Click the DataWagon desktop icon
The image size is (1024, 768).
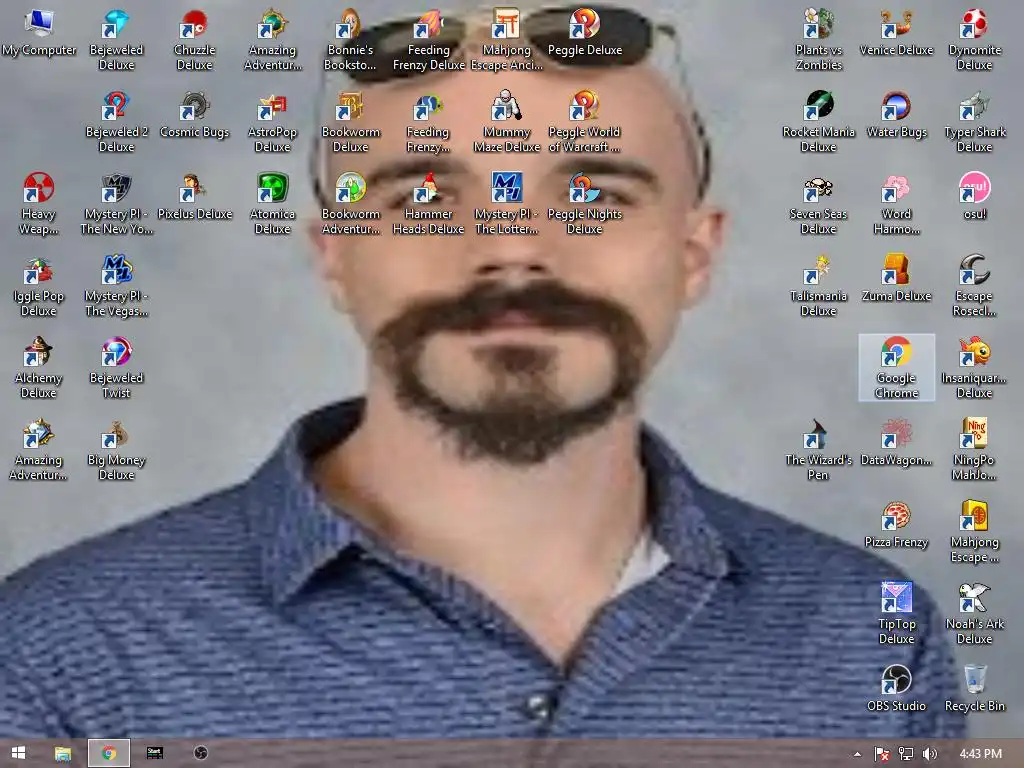tap(896, 443)
